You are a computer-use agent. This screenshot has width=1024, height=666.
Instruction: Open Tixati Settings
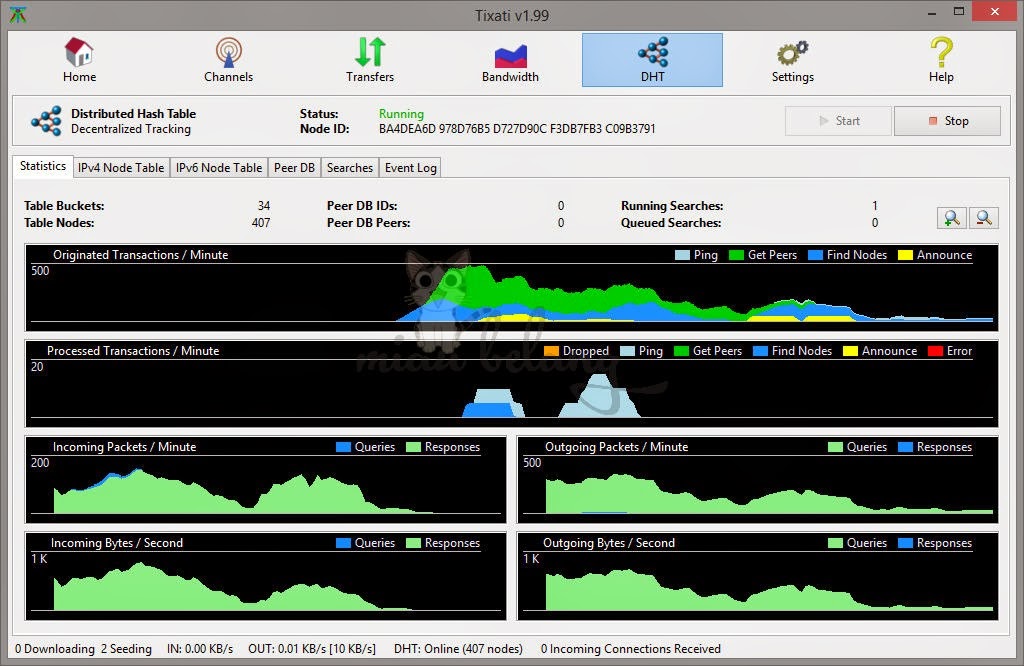pyautogui.click(x=792, y=60)
